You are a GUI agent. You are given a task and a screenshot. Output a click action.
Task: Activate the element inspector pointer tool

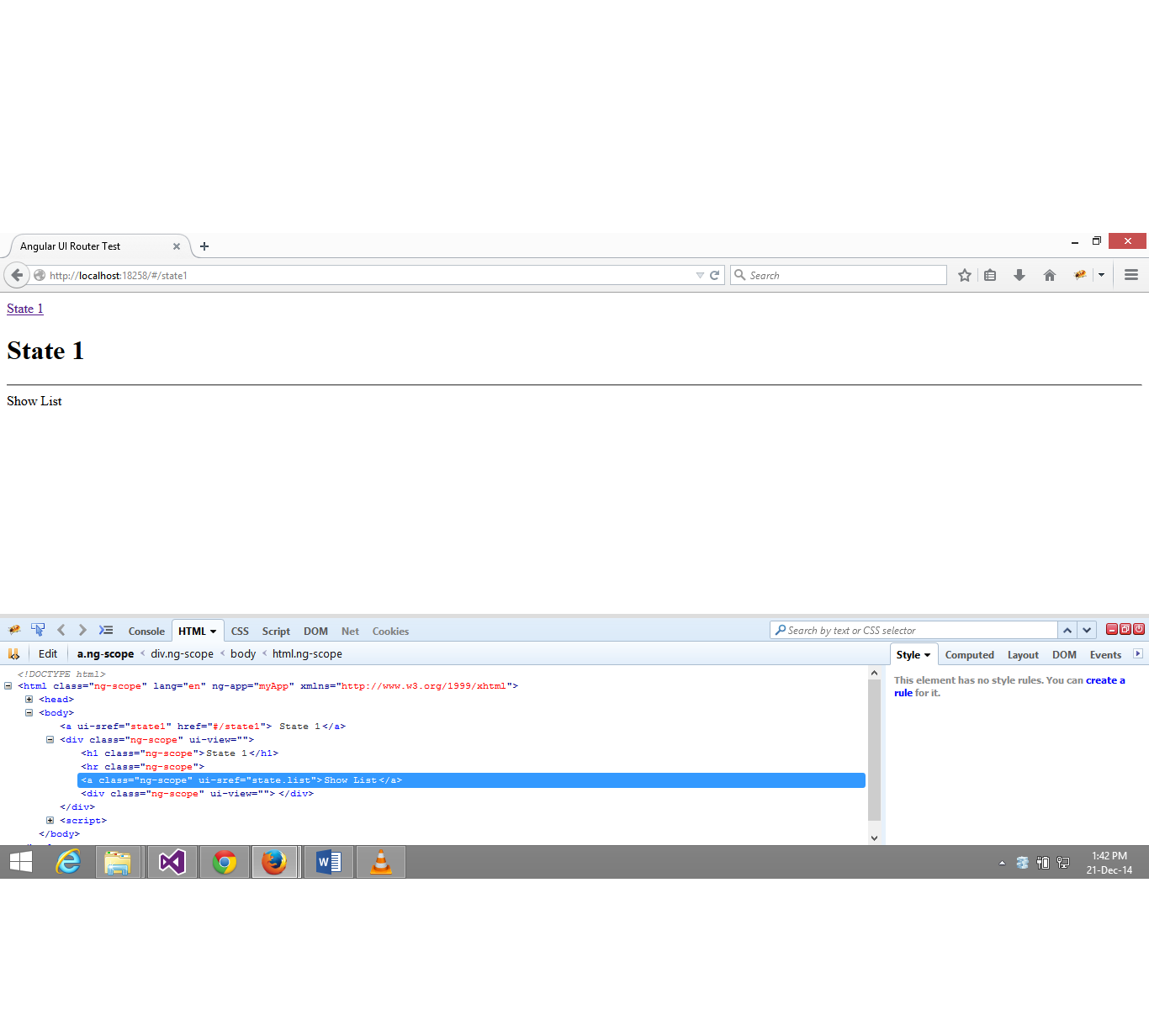tap(38, 630)
